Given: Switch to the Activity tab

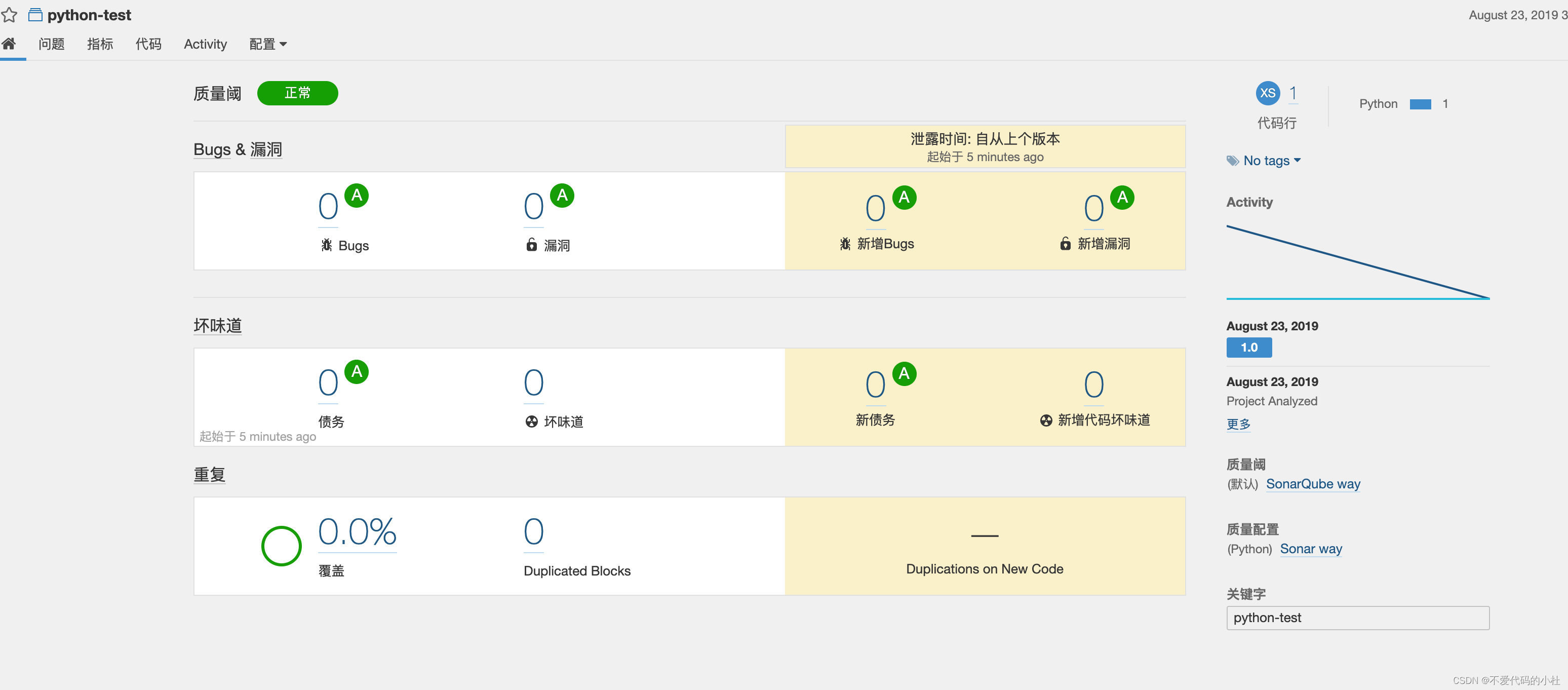Looking at the screenshot, I should click(205, 44).
